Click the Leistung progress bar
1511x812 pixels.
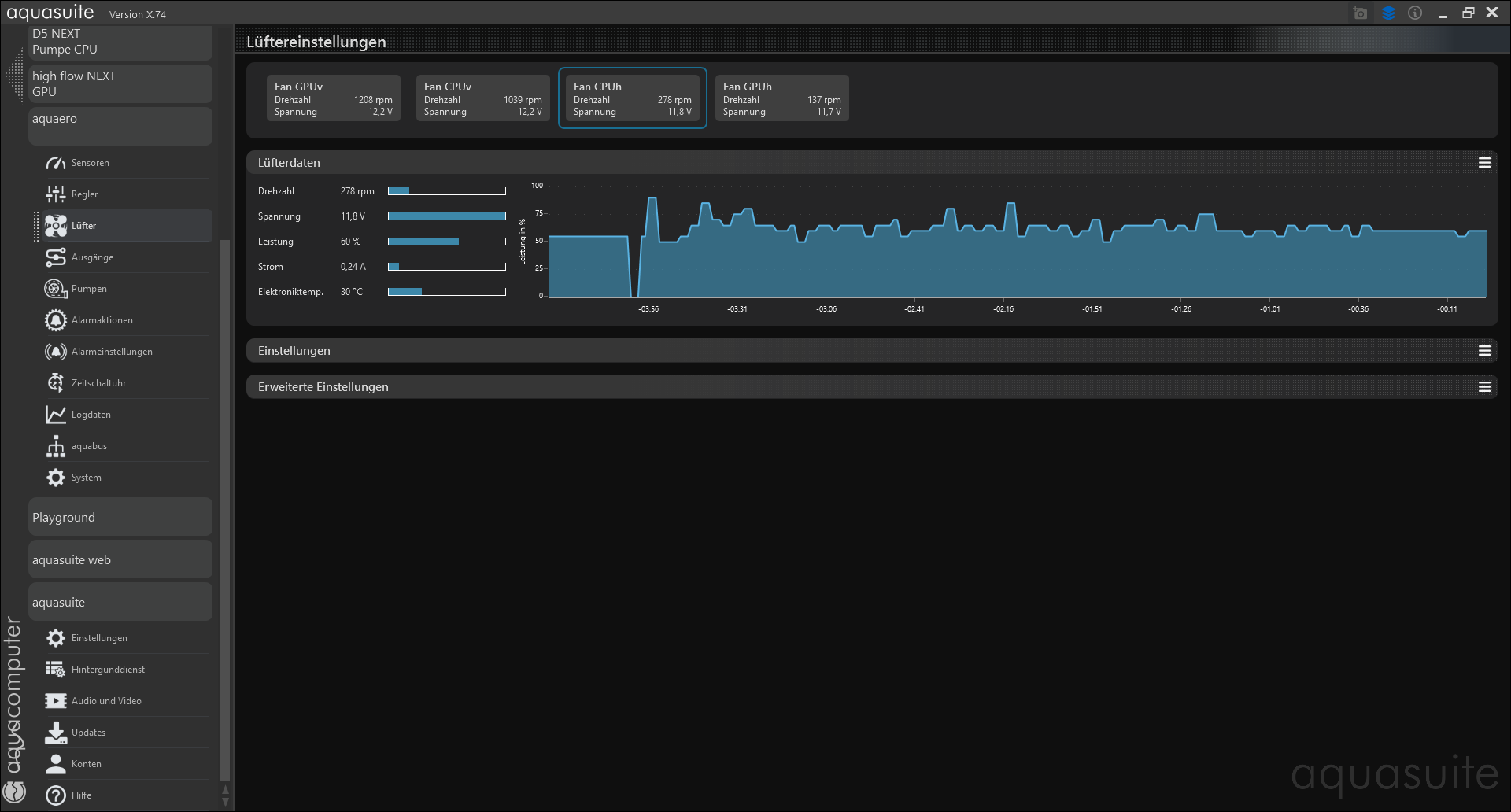coord(446,242)
